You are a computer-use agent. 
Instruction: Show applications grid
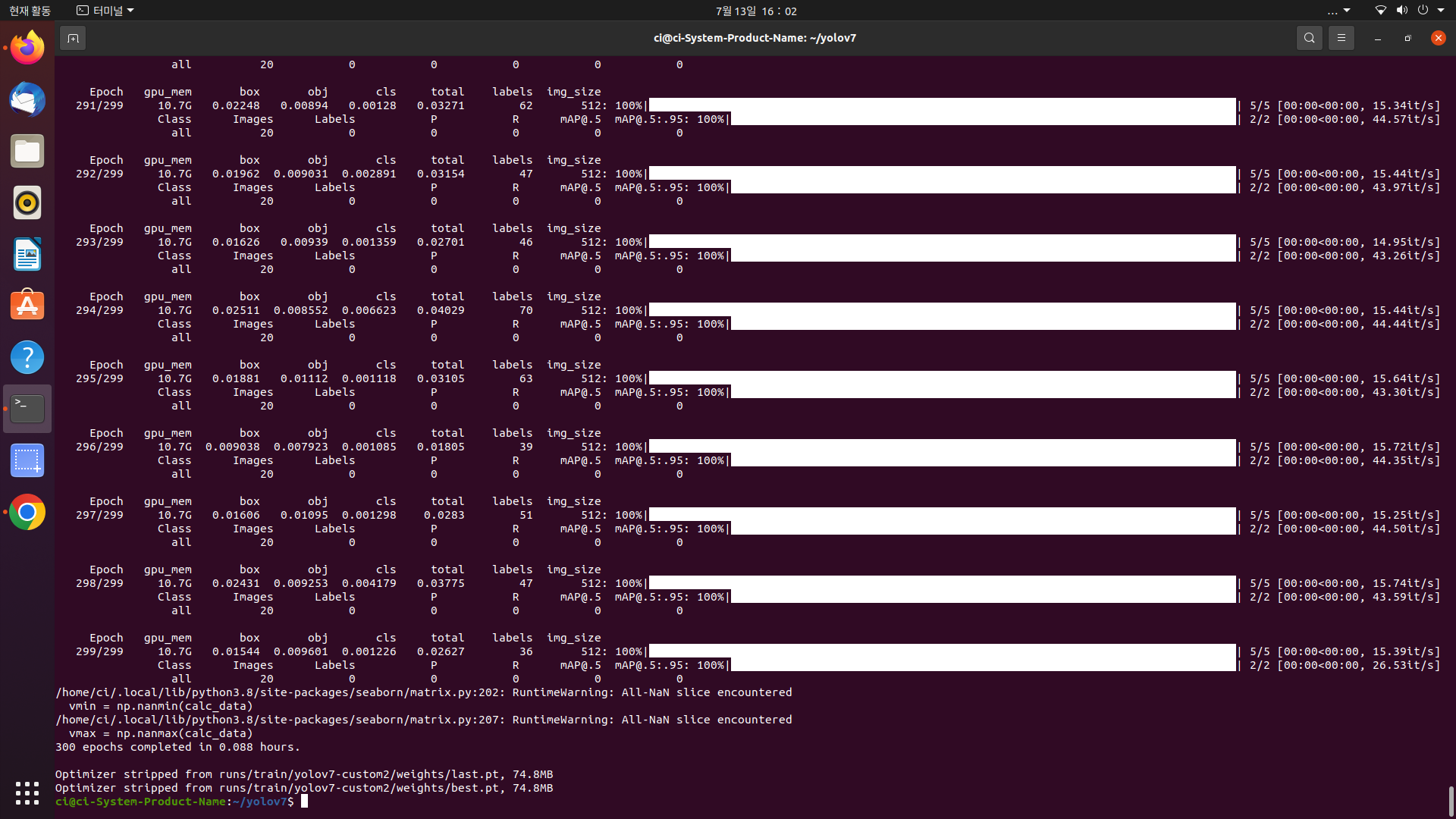click(27, 793)
